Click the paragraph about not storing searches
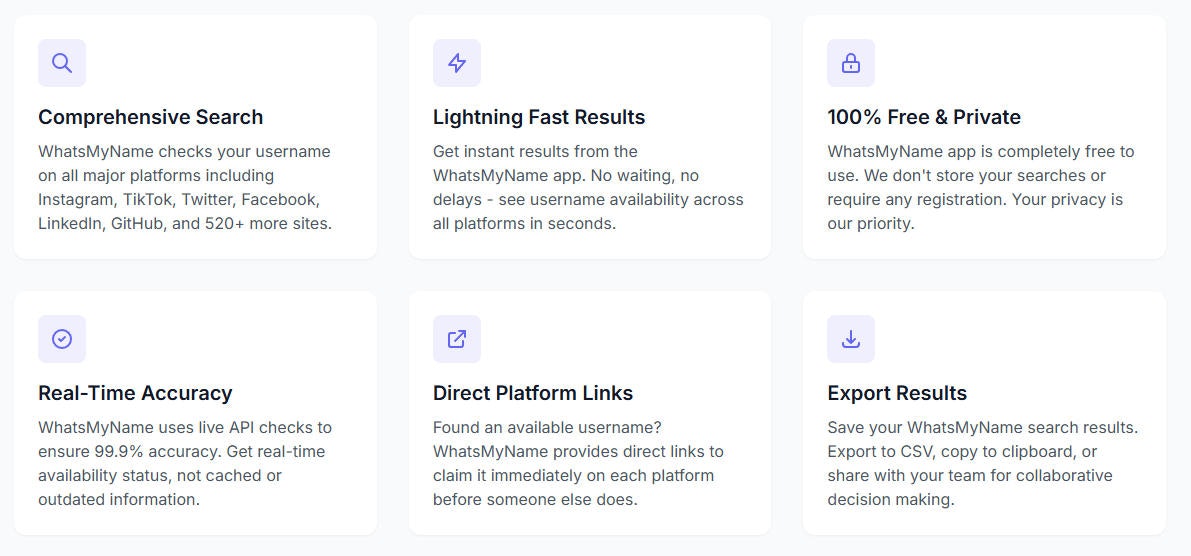This screenshot has height=556, width=1191. (981, 188)
